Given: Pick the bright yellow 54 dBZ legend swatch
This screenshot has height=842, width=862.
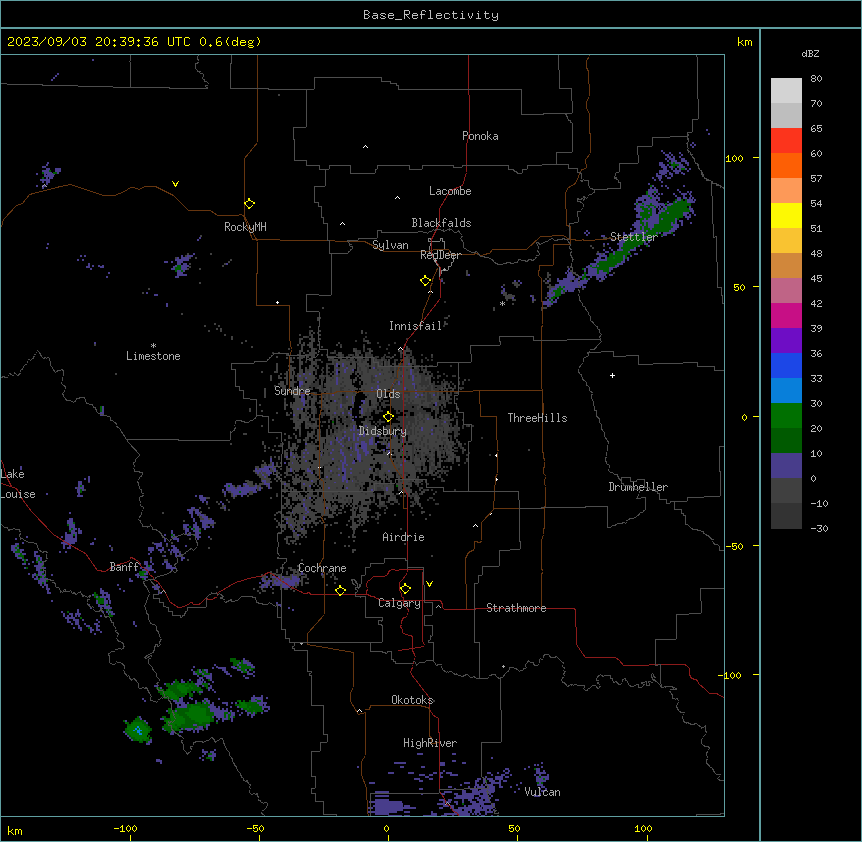Looking at the screenshot, I should [x=786, y=215].
